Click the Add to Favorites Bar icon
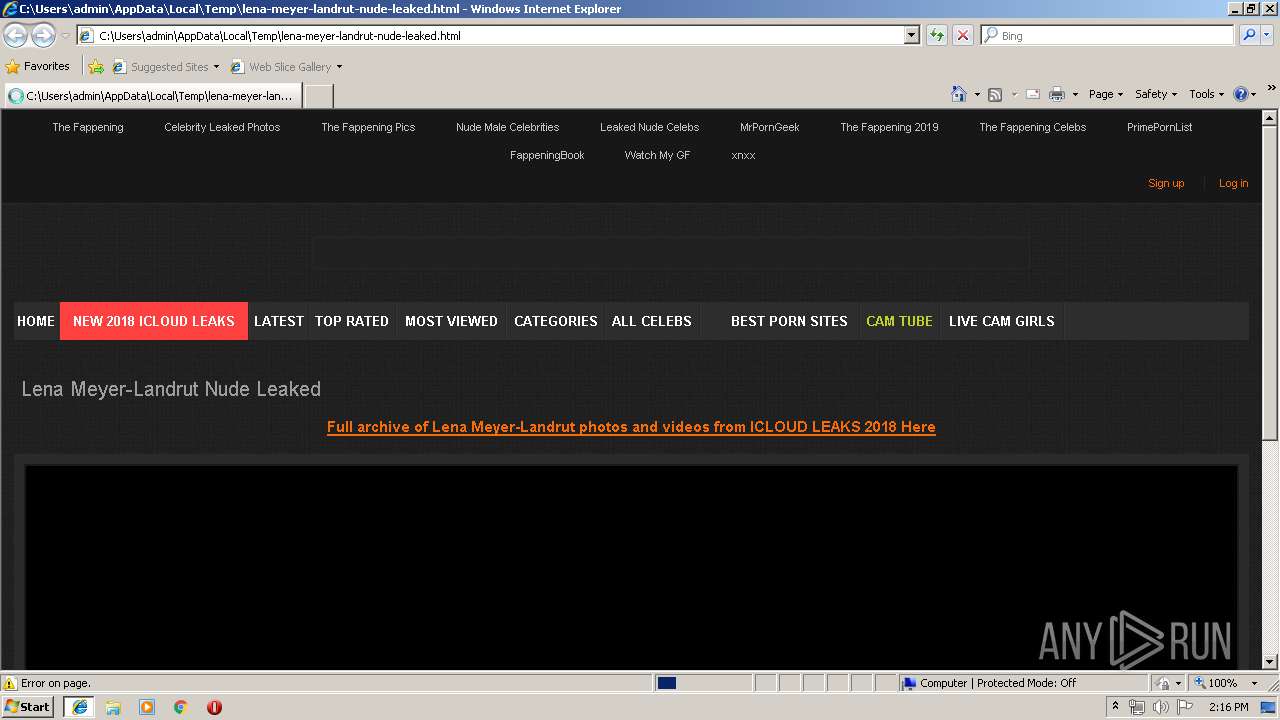Viewport: 1280px width, 720px height. click(96, 67)
